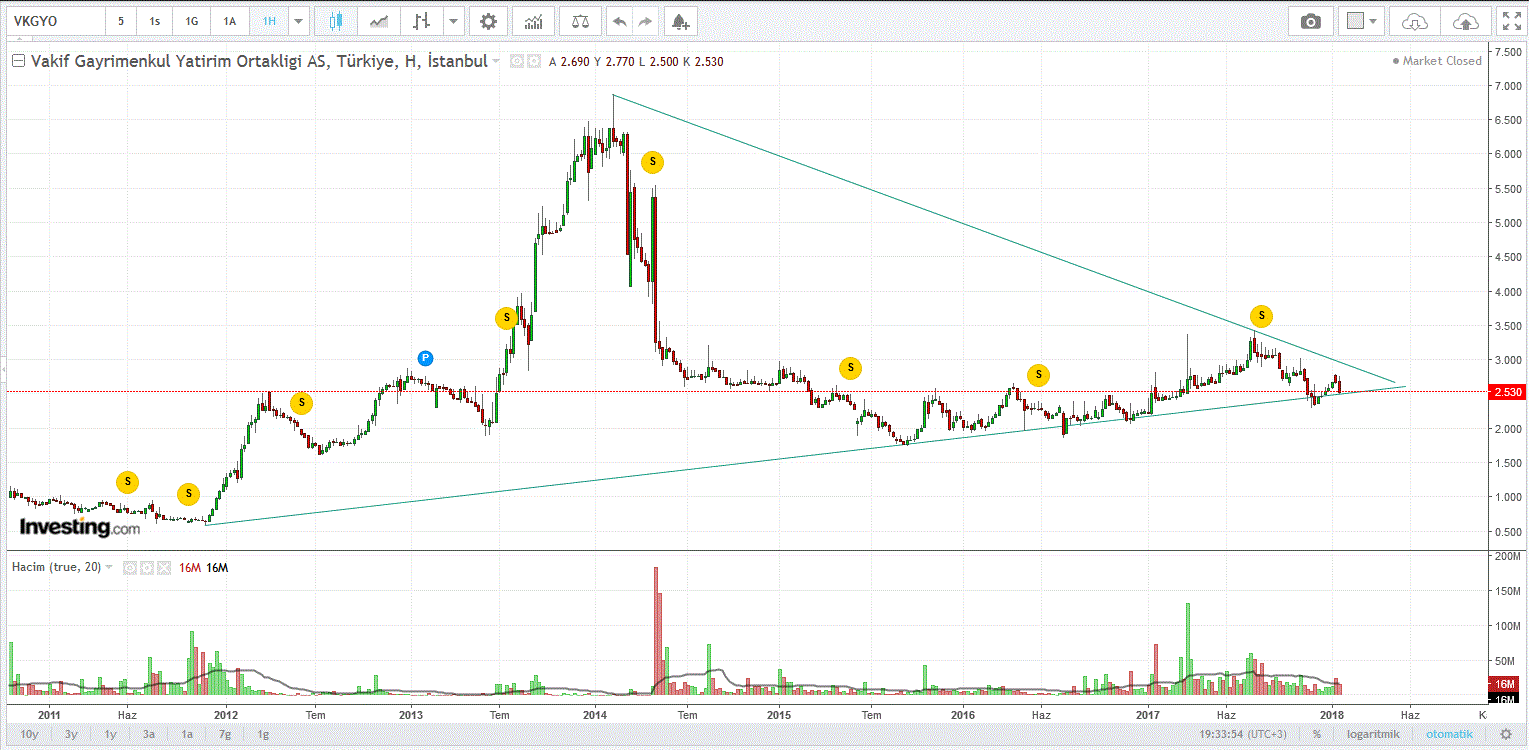This screenshot has height=750, width=1529.
Task: Set range to 3y
Action: point(71,734)
